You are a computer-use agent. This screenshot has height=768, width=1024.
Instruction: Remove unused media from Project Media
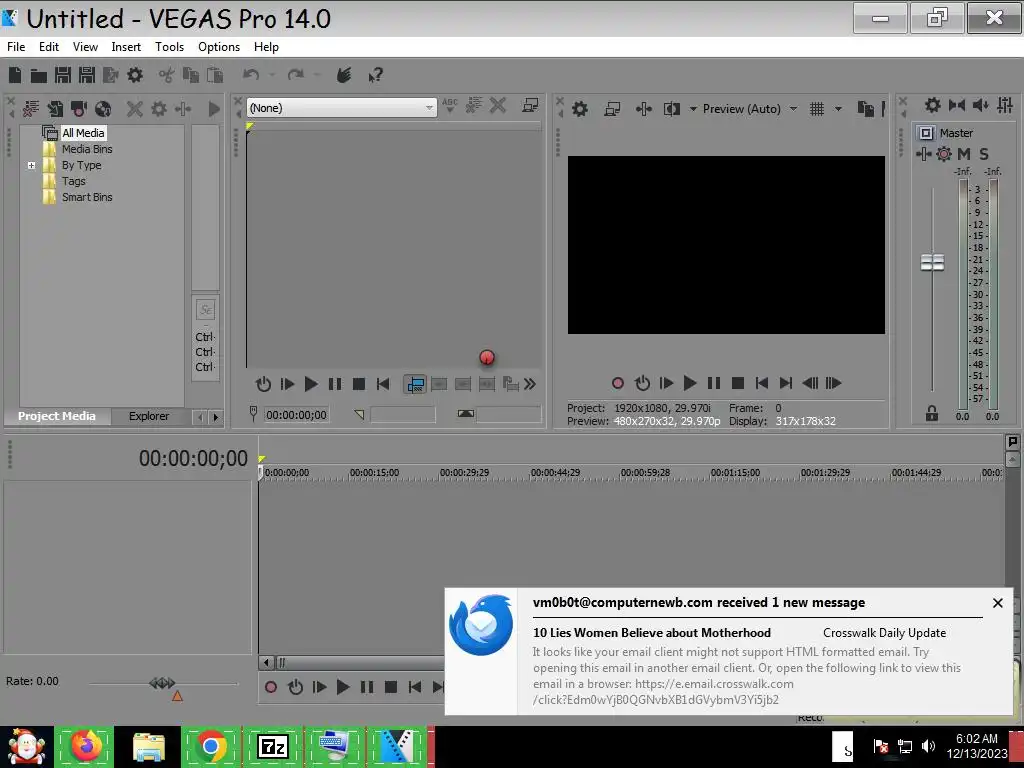31,108
